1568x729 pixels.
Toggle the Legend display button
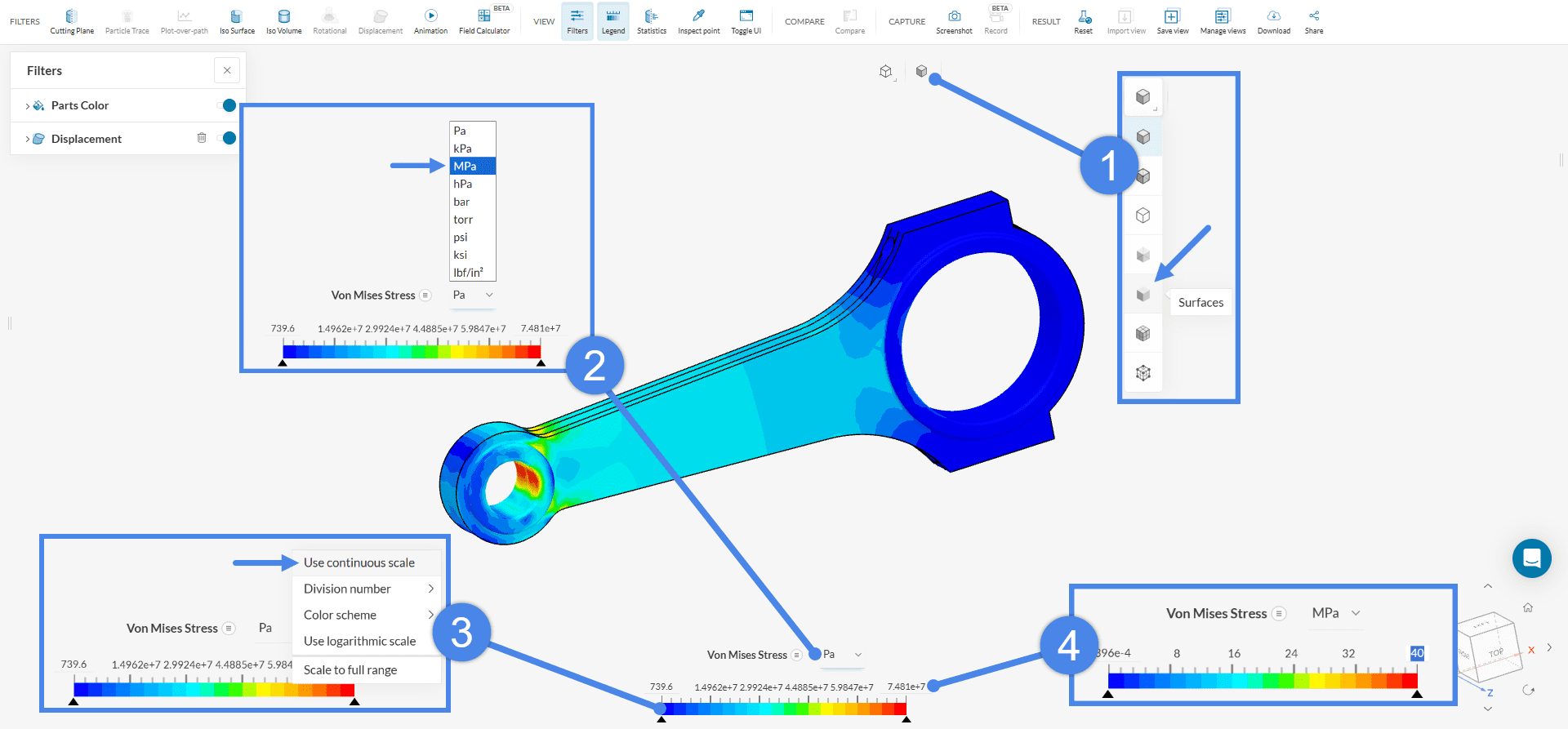click(612, 22)
